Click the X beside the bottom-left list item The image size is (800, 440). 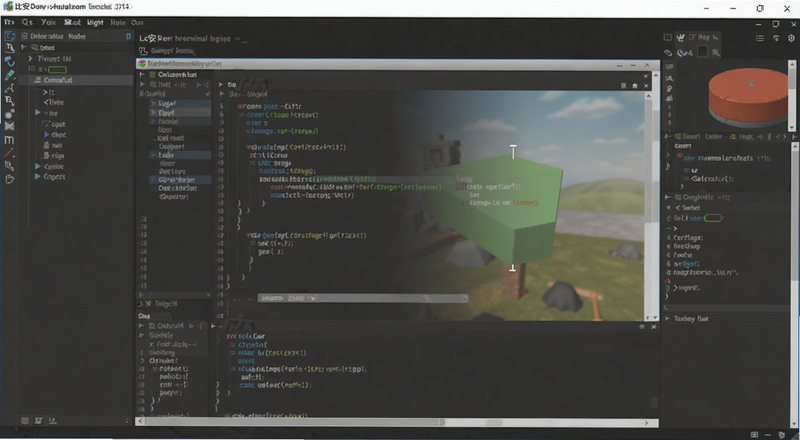[x=152, y=345]
